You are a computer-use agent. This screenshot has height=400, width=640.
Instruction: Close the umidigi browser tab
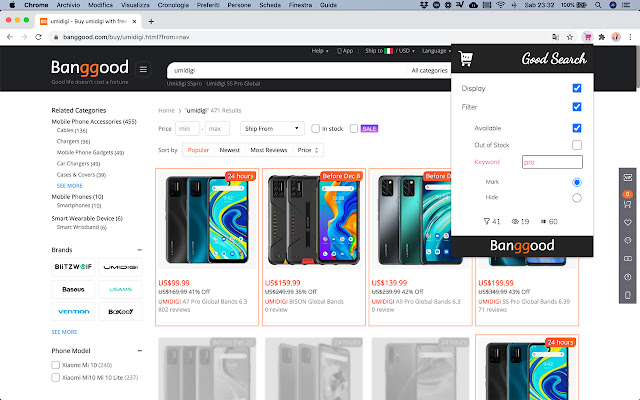click(134, 21)
